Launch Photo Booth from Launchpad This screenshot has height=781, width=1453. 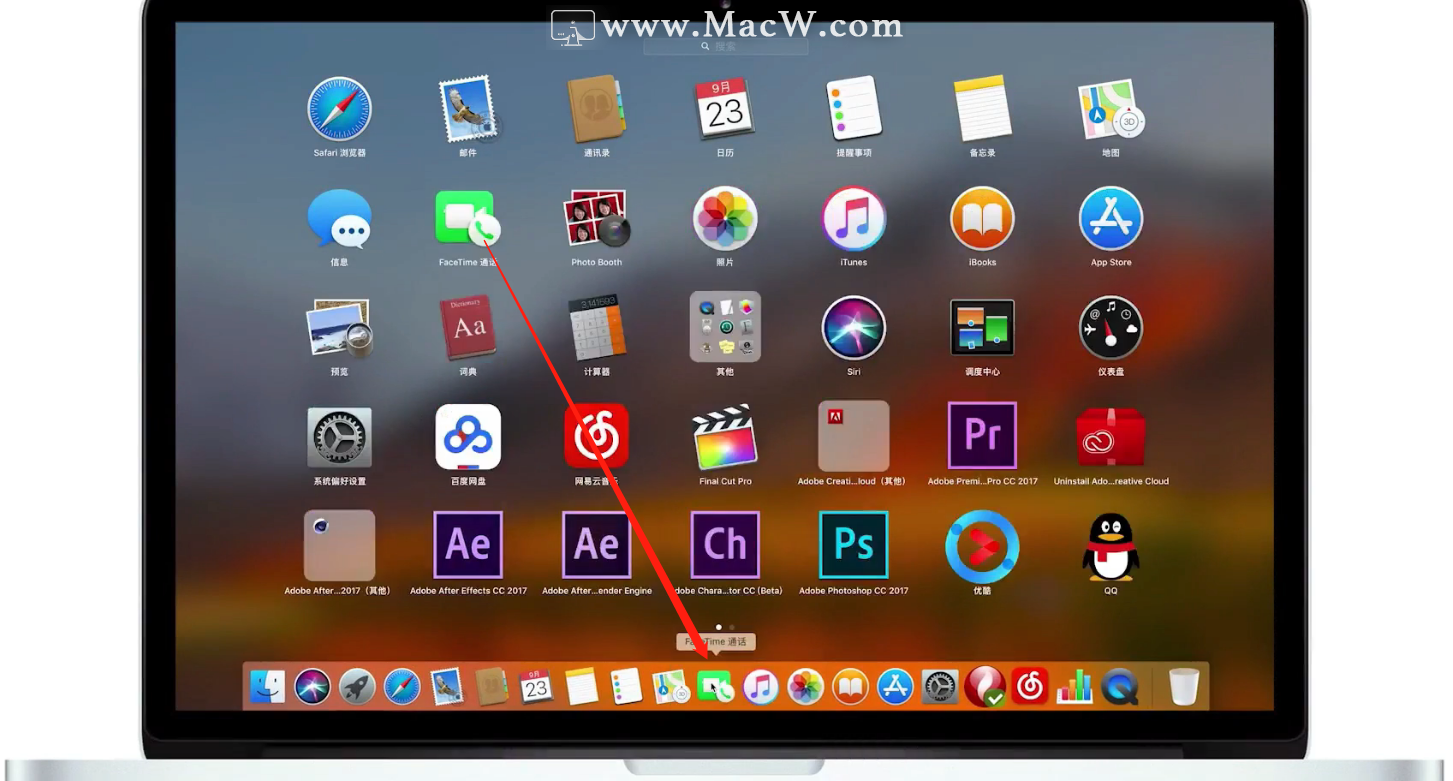click(597, 218)
